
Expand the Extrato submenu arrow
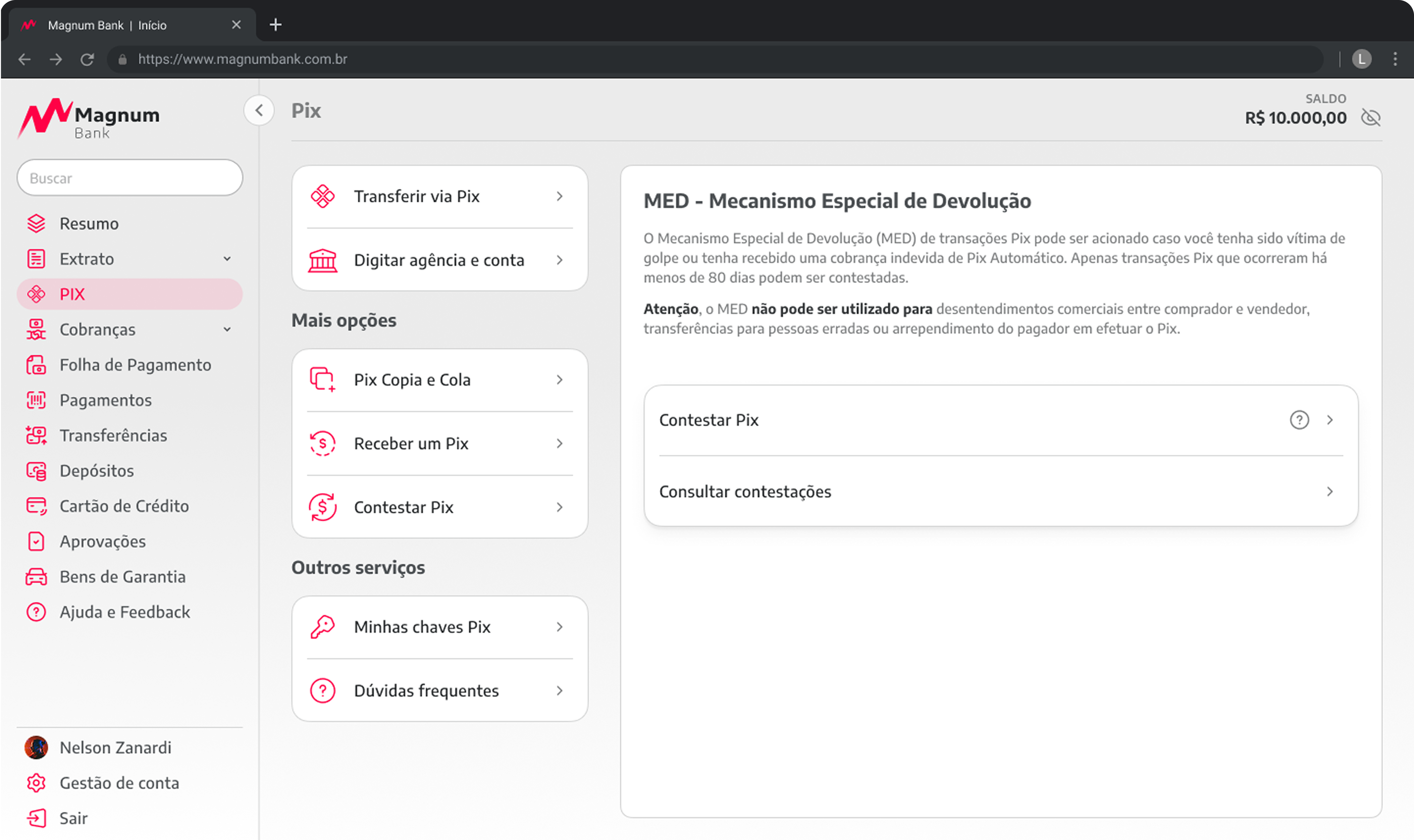[227, 259]
